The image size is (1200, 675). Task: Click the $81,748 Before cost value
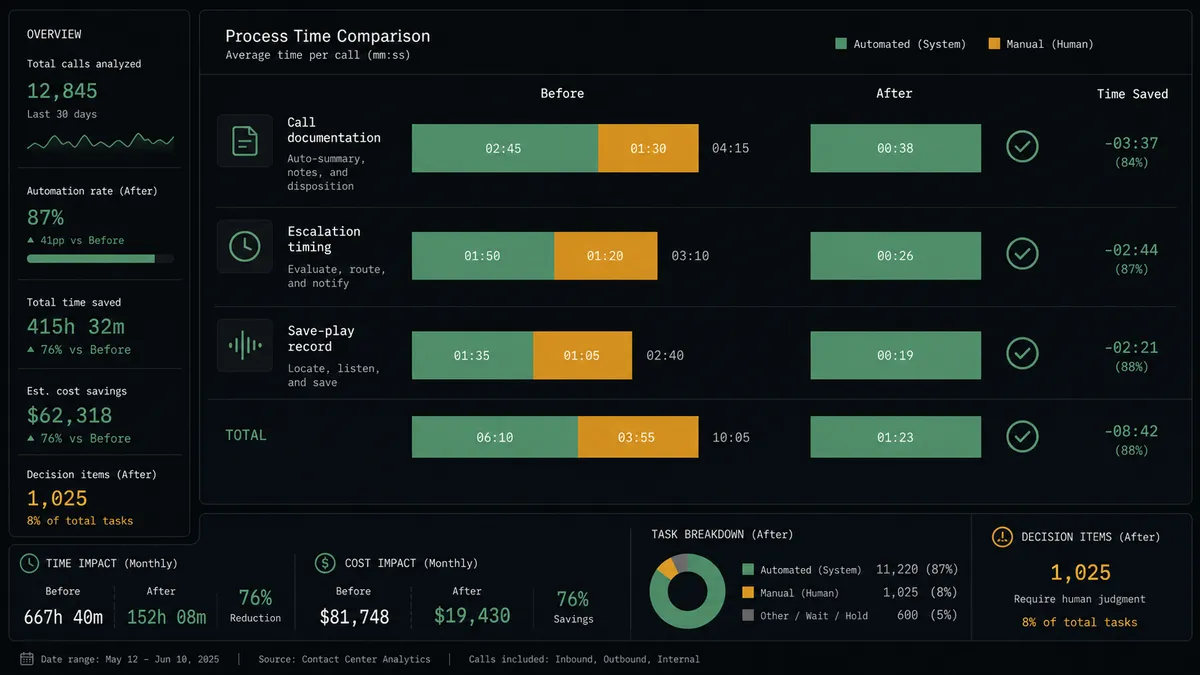click(x=354, y=617)
